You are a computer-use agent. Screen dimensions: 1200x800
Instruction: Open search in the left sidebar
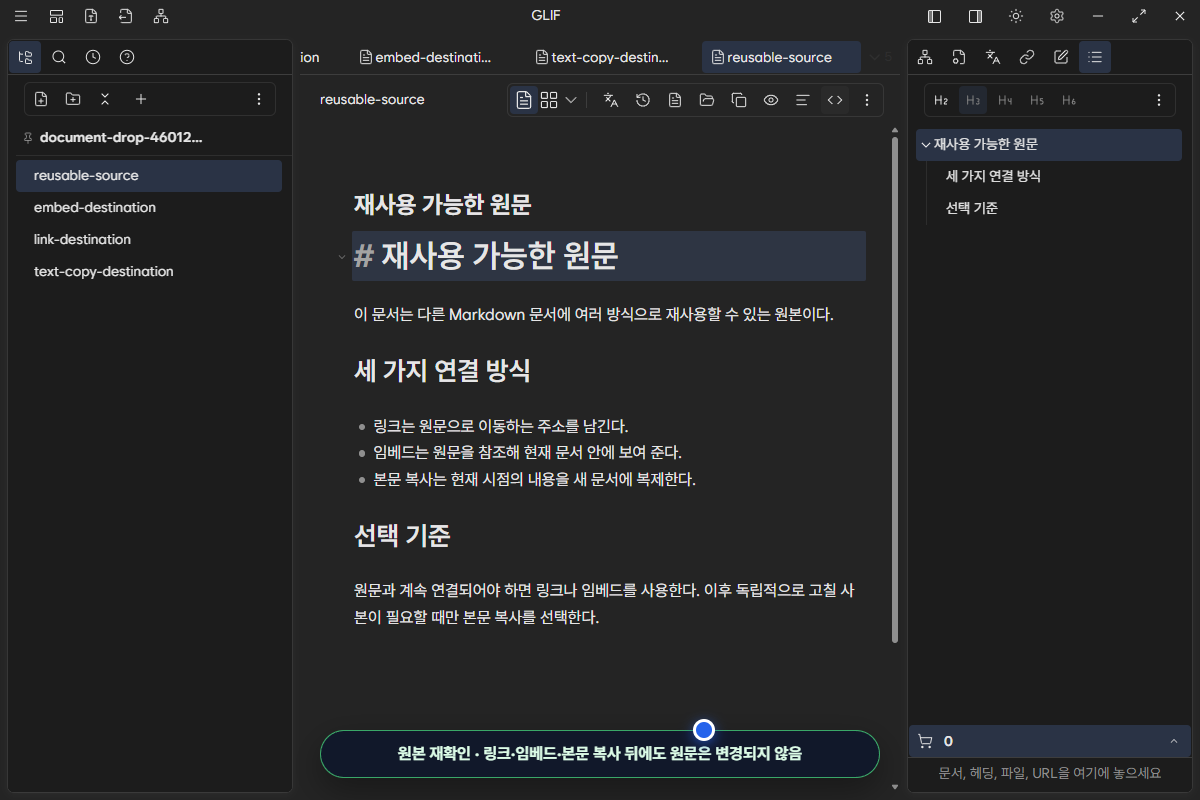pos(59,57)
